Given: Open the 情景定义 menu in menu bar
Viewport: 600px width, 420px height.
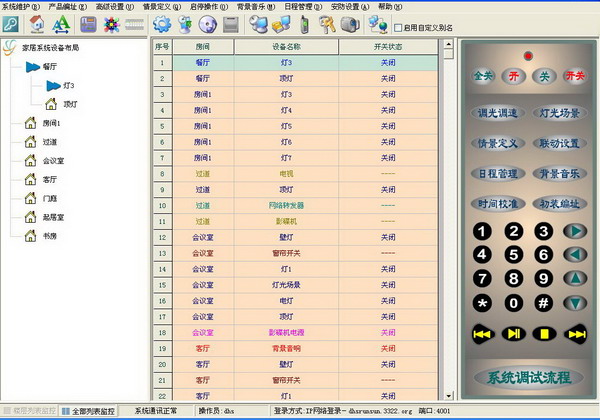Looking at the screenshot, I should click(x=162, y=7).
